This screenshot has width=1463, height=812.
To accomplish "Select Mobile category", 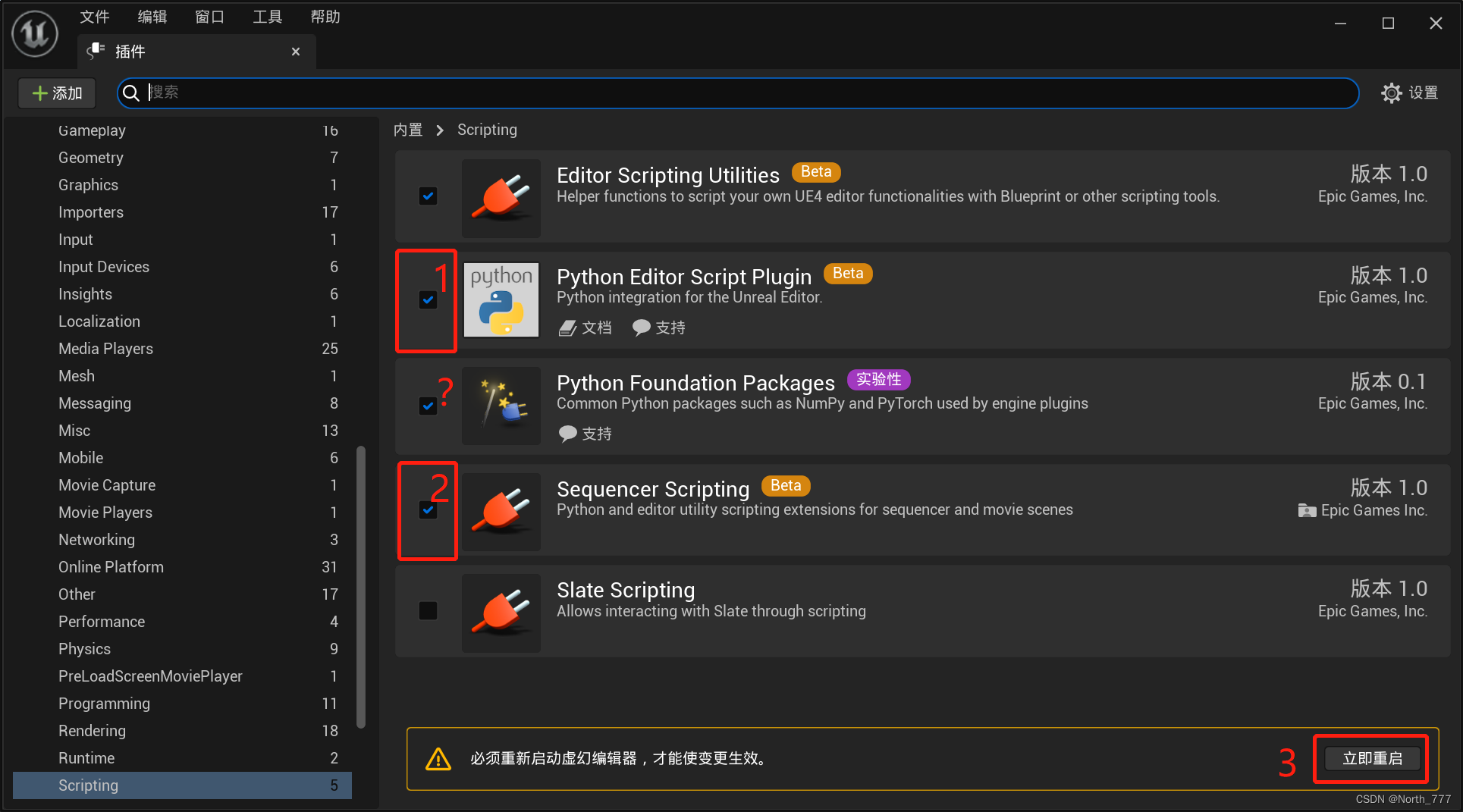I will click(182, 458).
